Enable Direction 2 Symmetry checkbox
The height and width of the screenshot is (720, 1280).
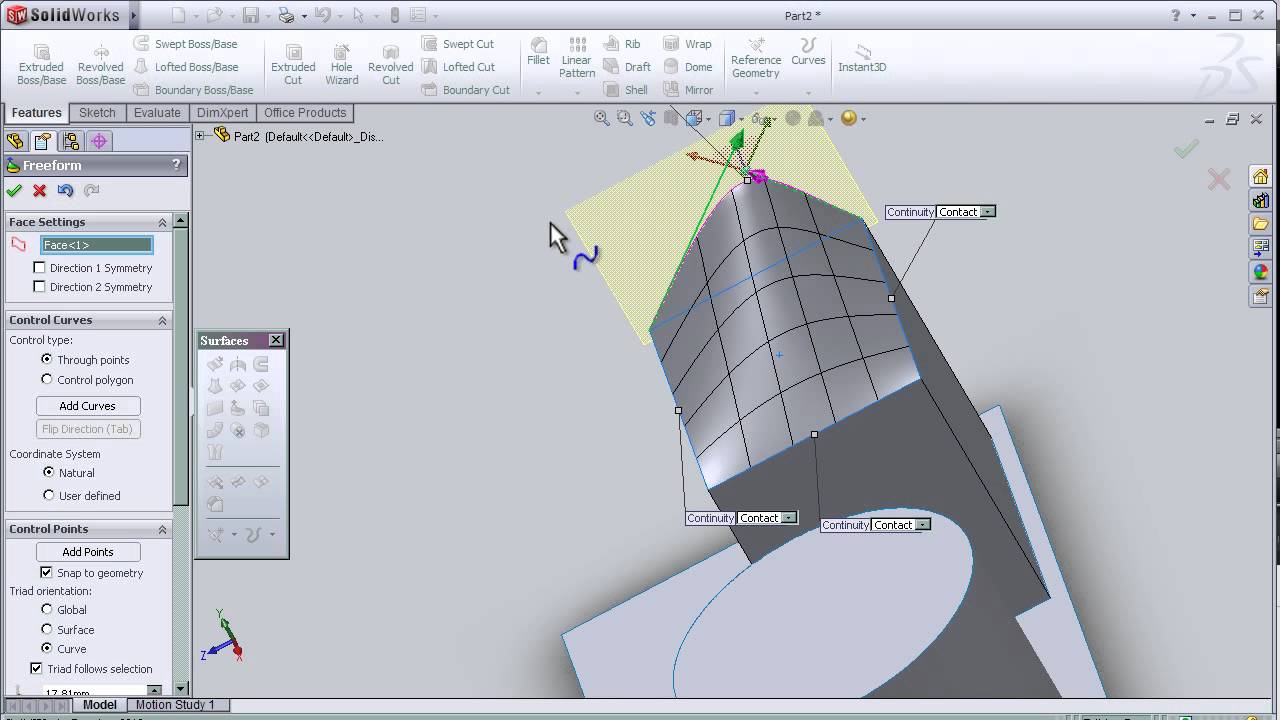click(39, 287)
